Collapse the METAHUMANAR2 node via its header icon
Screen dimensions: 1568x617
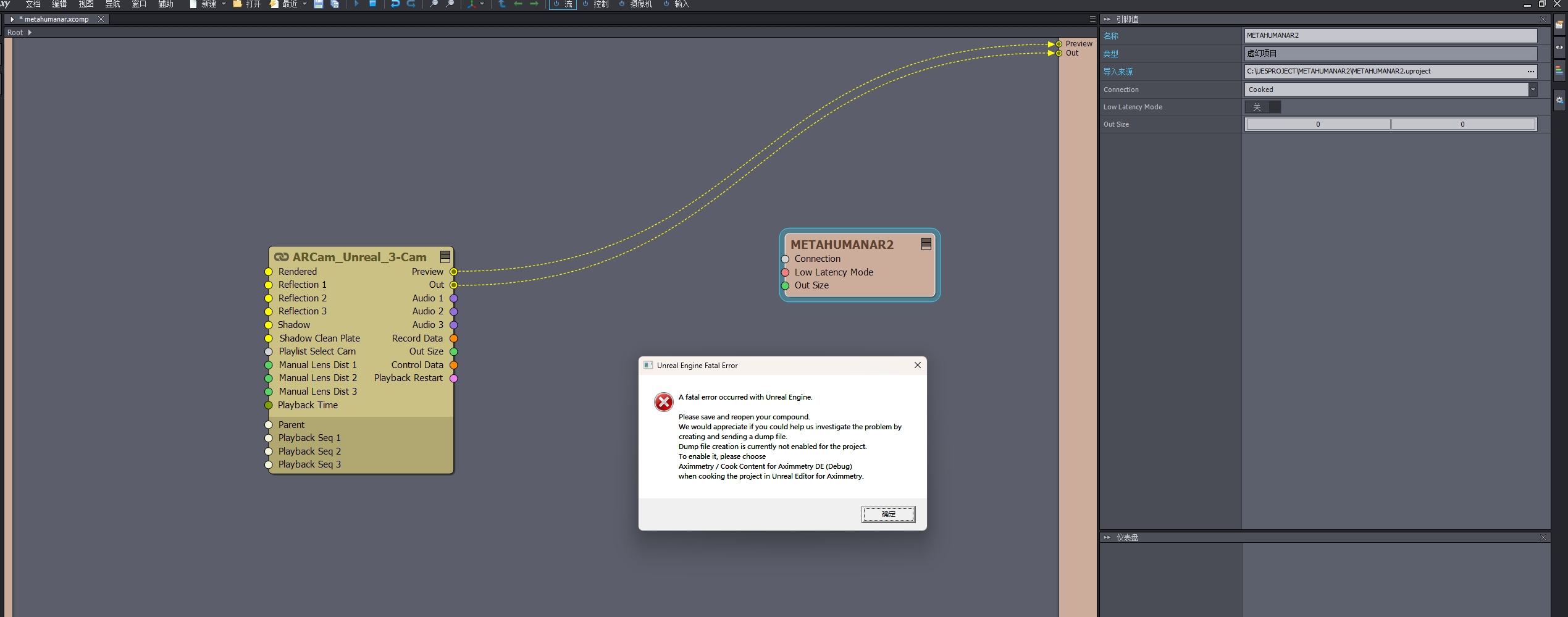point(926,244)
